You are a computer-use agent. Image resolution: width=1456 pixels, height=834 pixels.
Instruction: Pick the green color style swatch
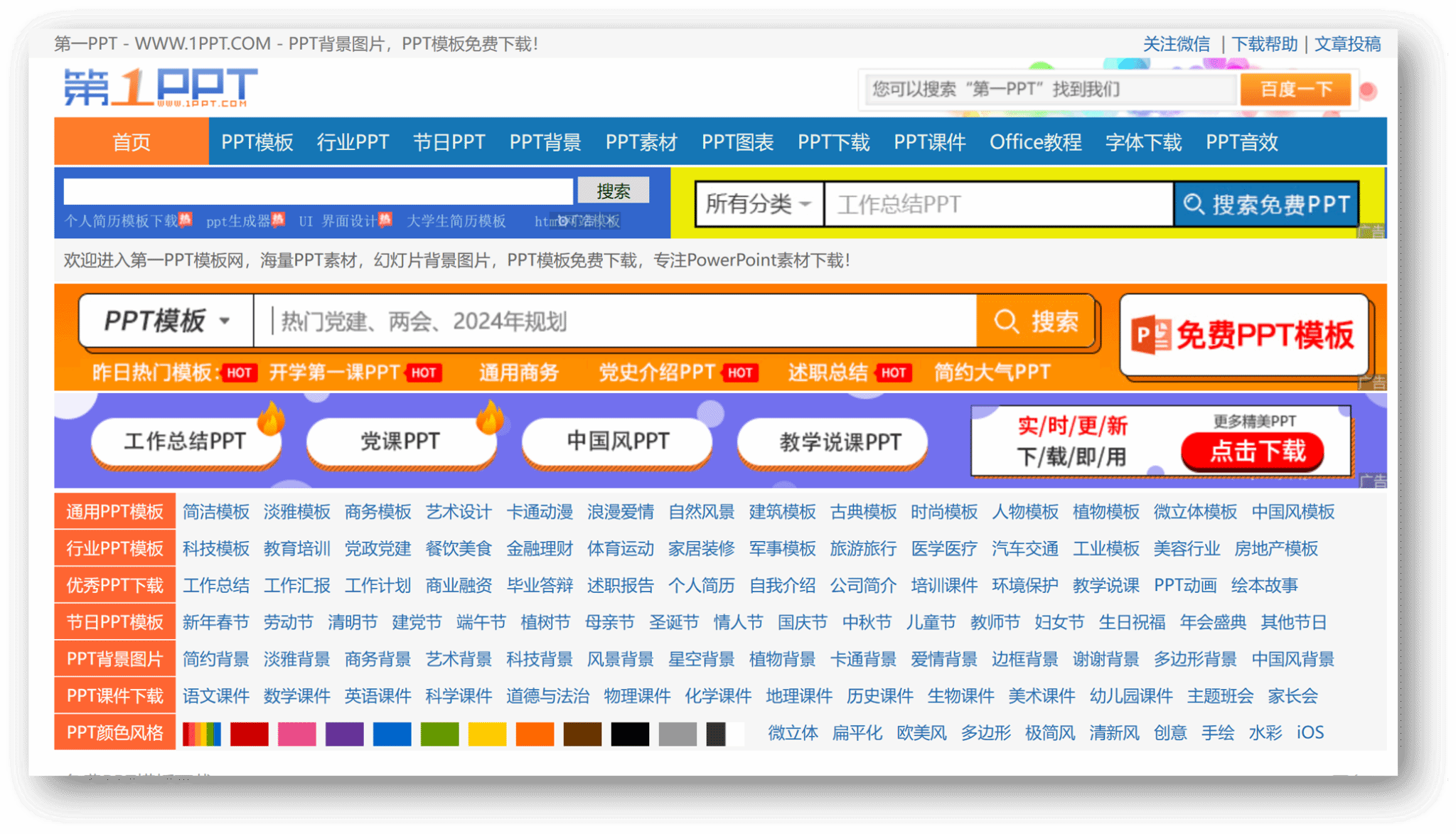439,733
